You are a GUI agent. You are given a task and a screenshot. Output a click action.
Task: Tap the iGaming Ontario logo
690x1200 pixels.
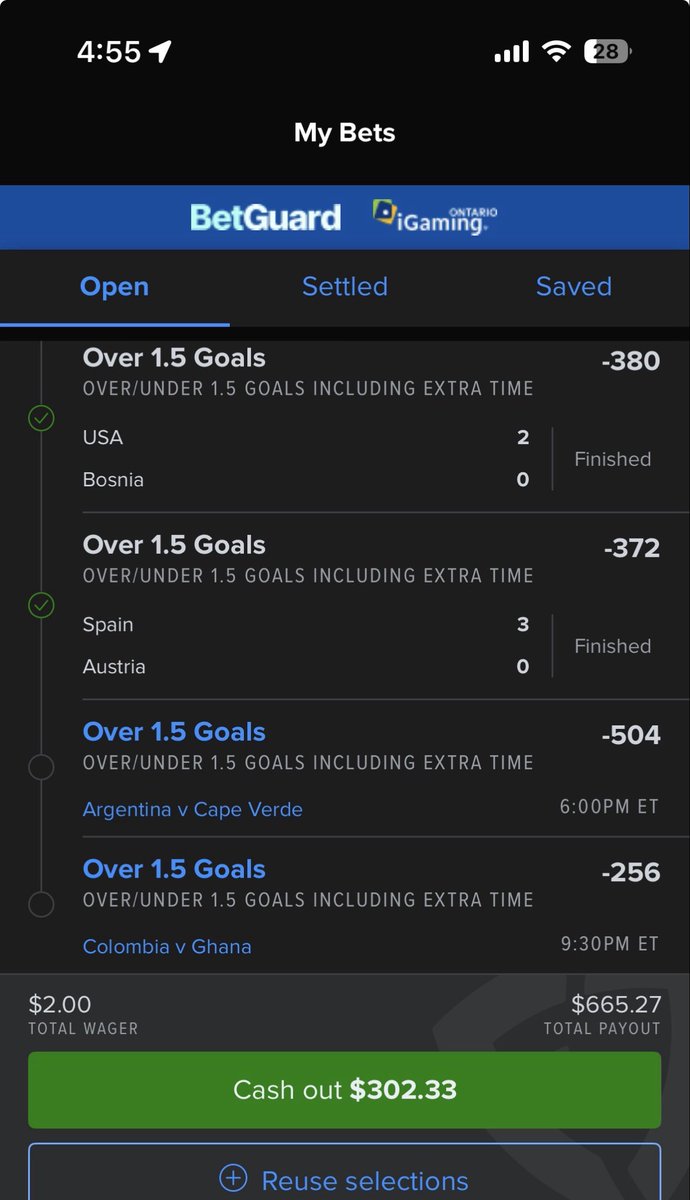coord(435,216)
